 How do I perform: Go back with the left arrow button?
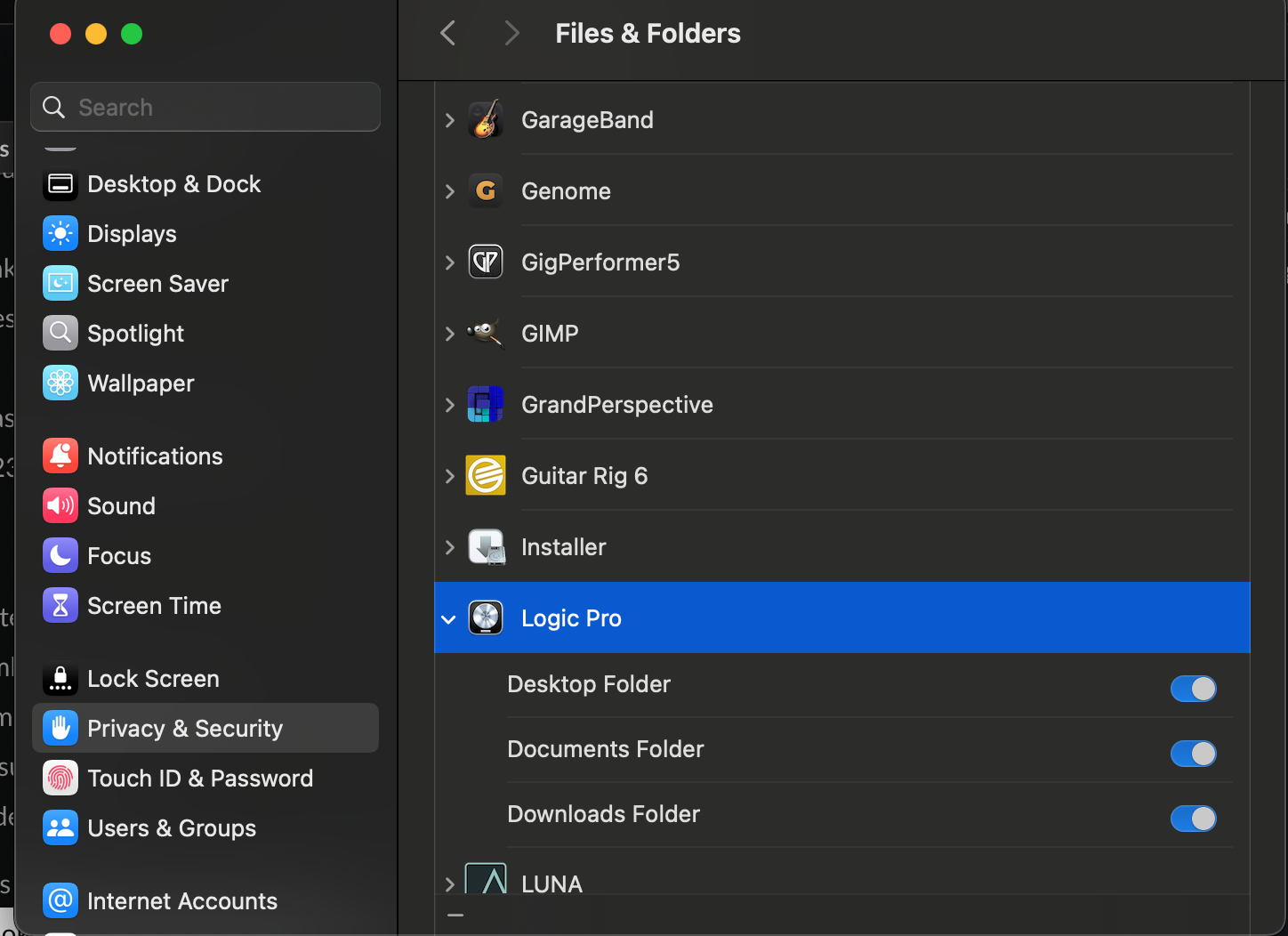(448, 34)
